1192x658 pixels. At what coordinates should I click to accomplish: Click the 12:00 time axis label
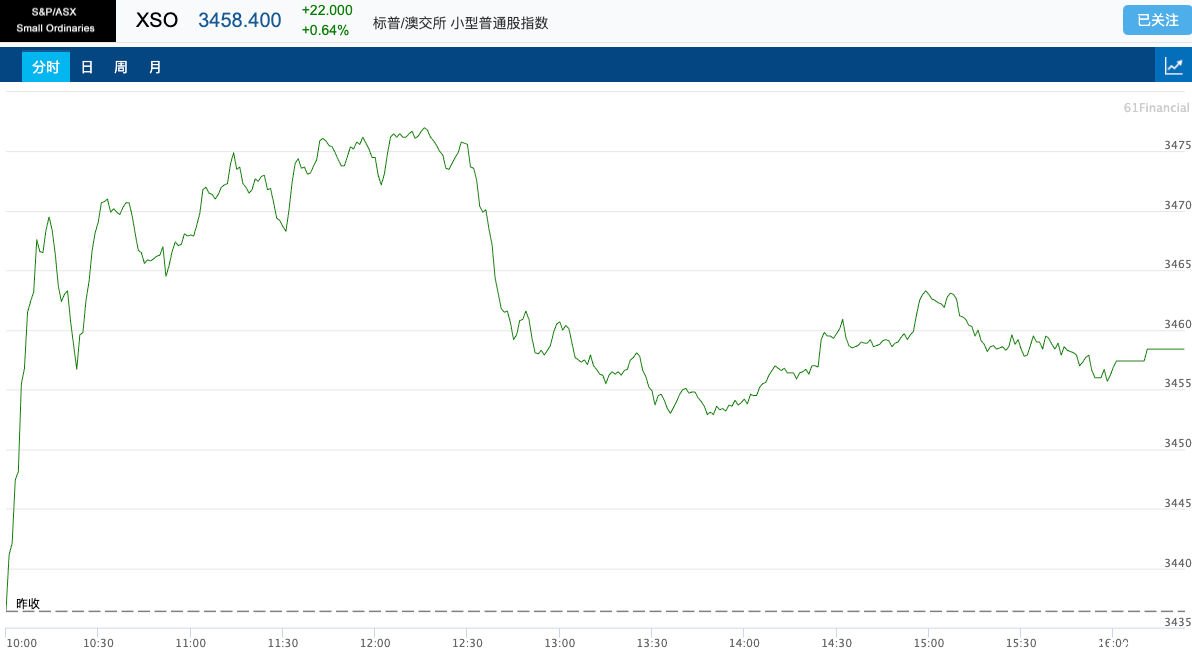tap(375, 644)
